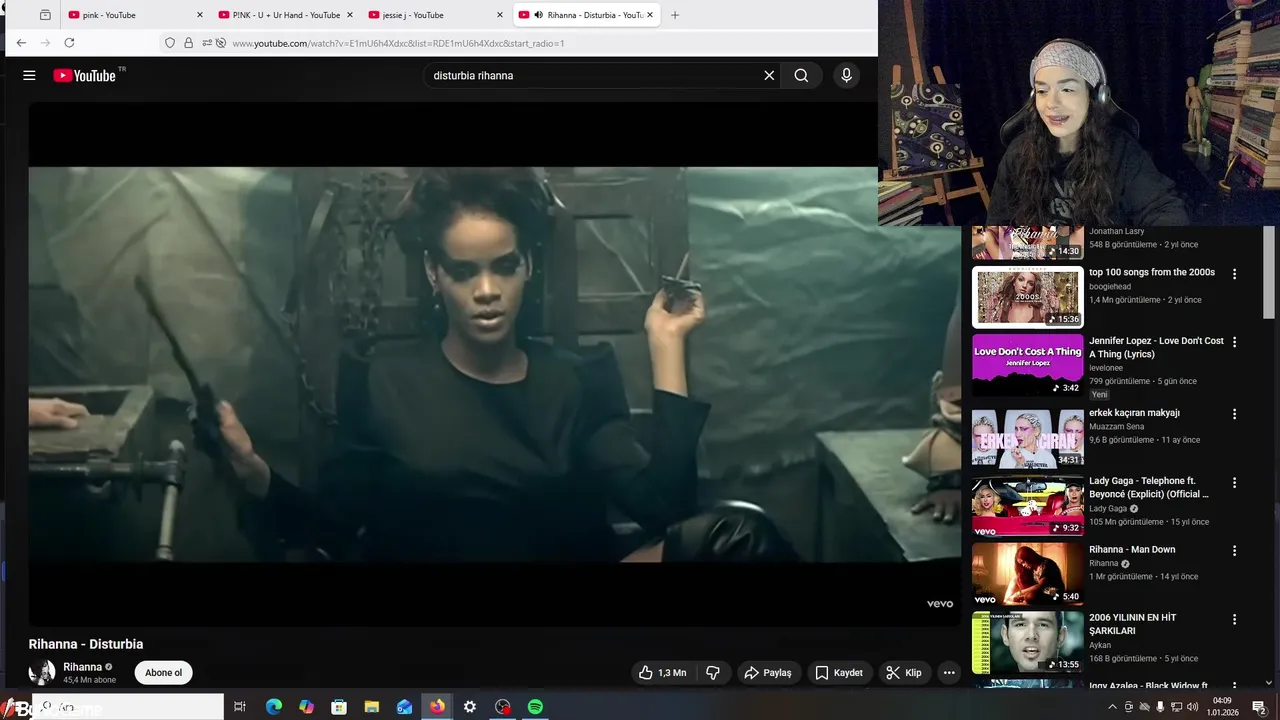The width and height of the screenshot is (1280, 720).
Task: Open the three-dot more actions under video
Action: (x=949, y=673)
